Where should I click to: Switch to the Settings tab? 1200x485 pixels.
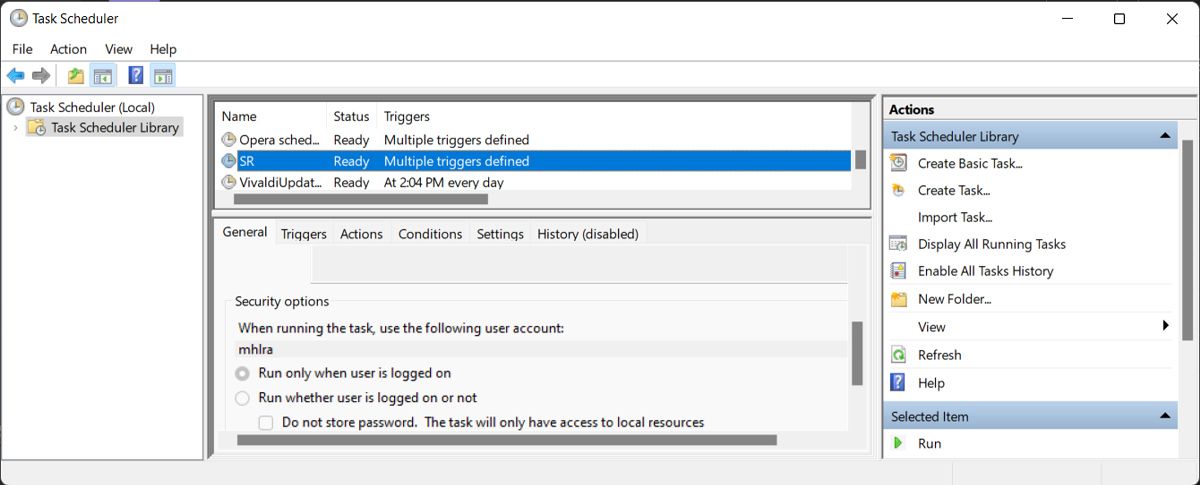[x=500, y=234]
